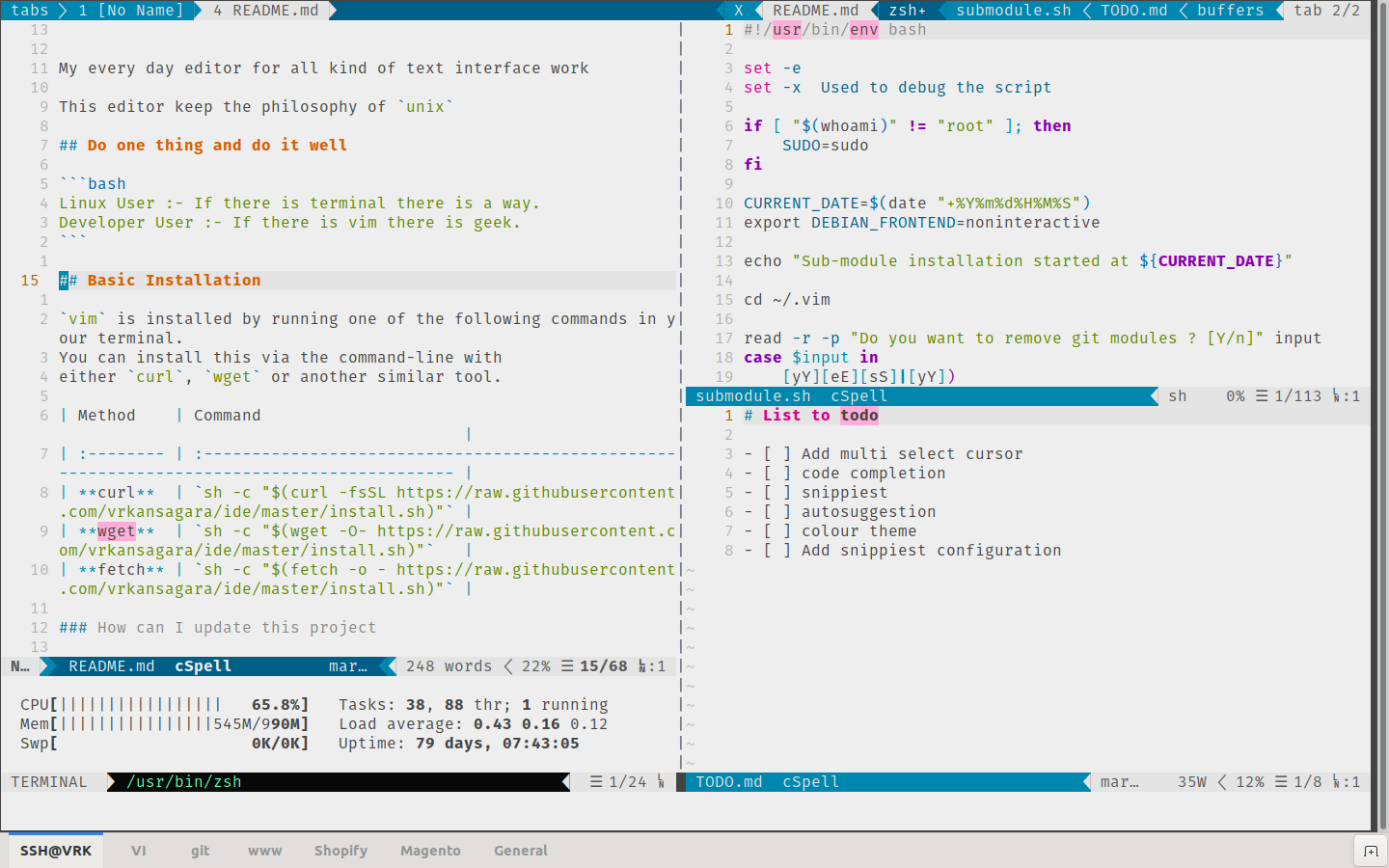Click '12%' in TODO.md status line

pos(1250,782)
